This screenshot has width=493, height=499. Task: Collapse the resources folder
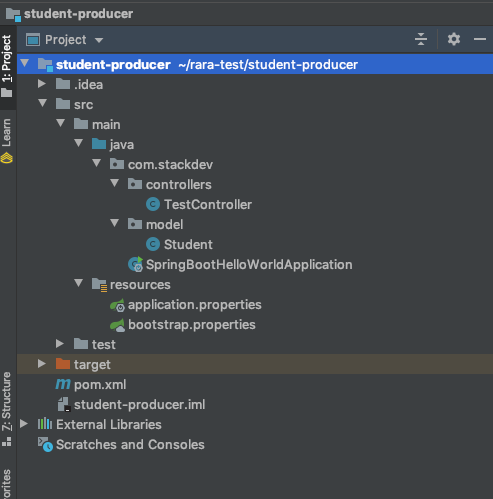79,283
